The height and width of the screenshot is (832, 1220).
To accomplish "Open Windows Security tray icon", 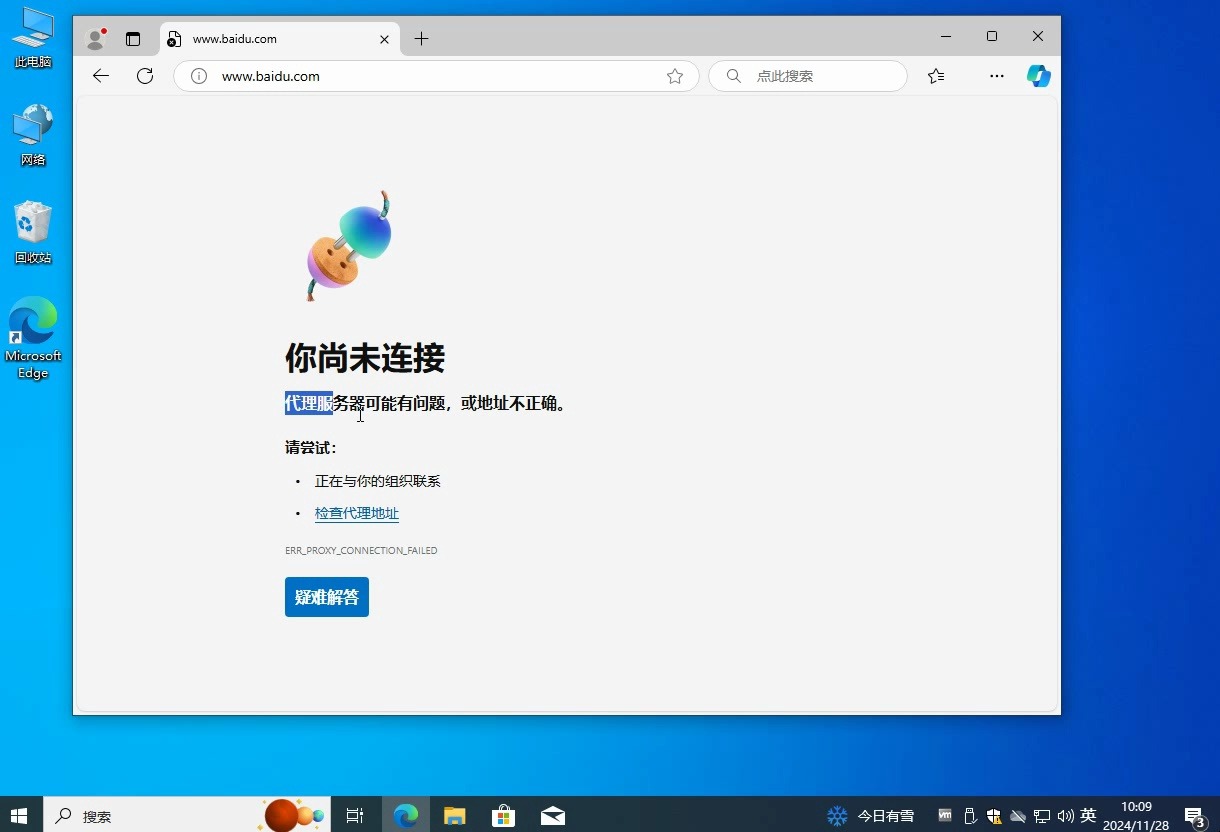I will 994,816.
